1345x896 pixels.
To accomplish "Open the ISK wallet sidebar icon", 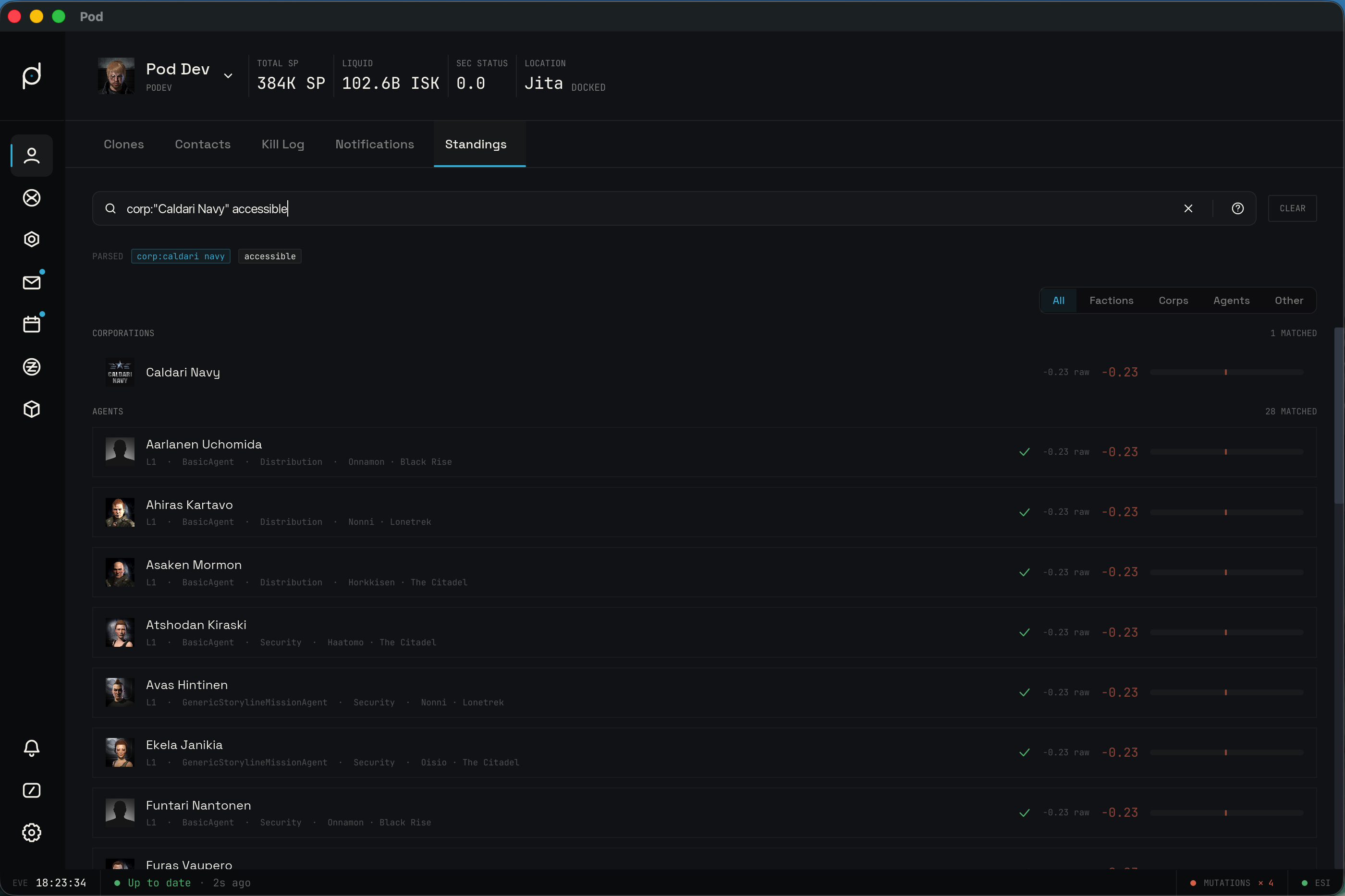I will [31, 367].
